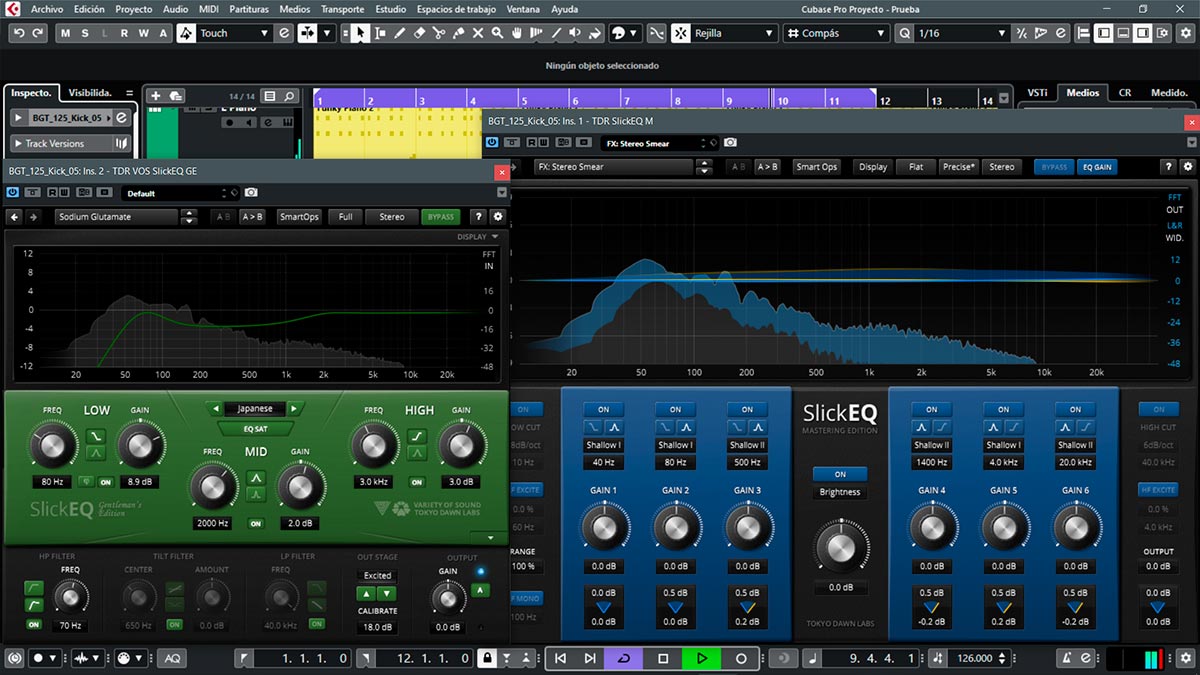Open the Touch automation mode dropdown

pyautogui.click(x=235, y=33)
